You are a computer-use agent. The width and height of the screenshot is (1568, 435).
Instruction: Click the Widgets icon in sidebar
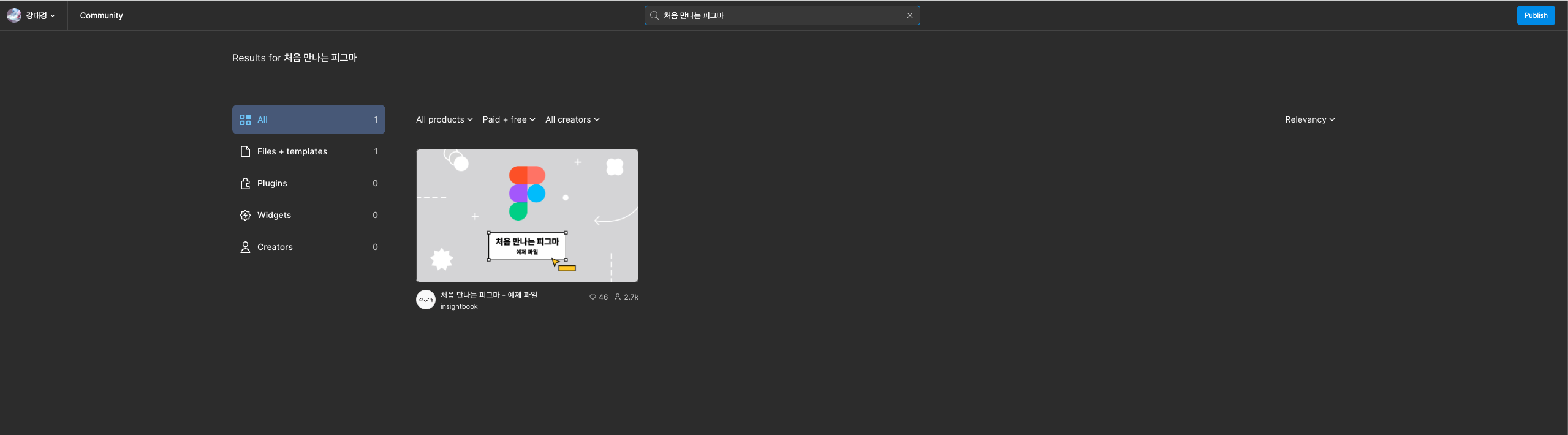(245, 215)
